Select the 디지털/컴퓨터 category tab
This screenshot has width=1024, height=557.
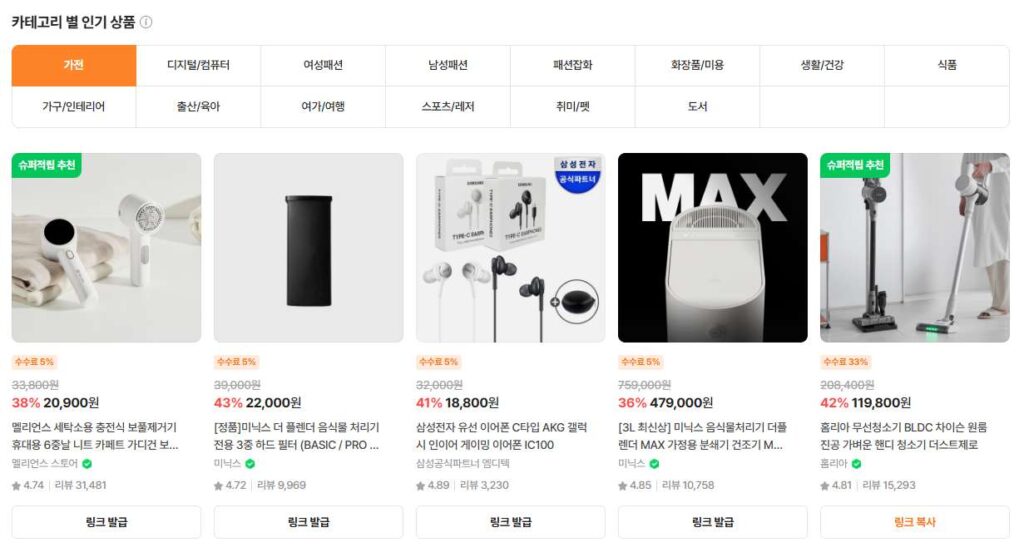(199, 65)
